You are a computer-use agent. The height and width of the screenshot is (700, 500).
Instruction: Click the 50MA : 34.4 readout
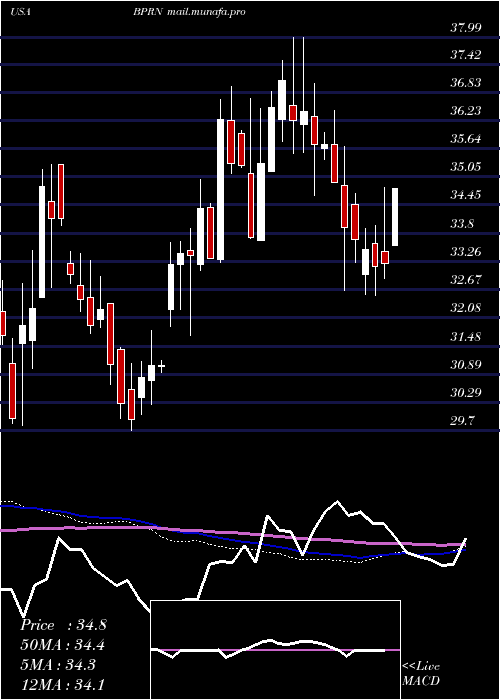[63, 645]
